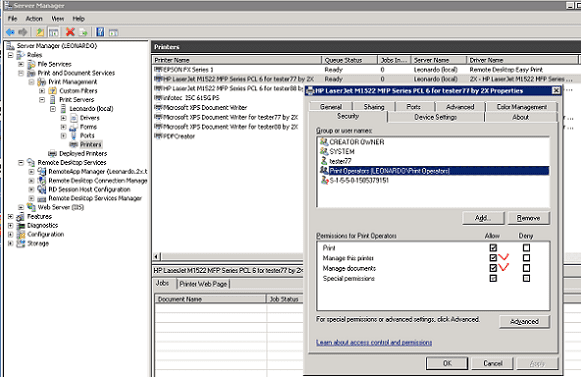Click the red X Delete toolbar icon
The width and height of the screenshot is (581, 377).
point(70,32)
